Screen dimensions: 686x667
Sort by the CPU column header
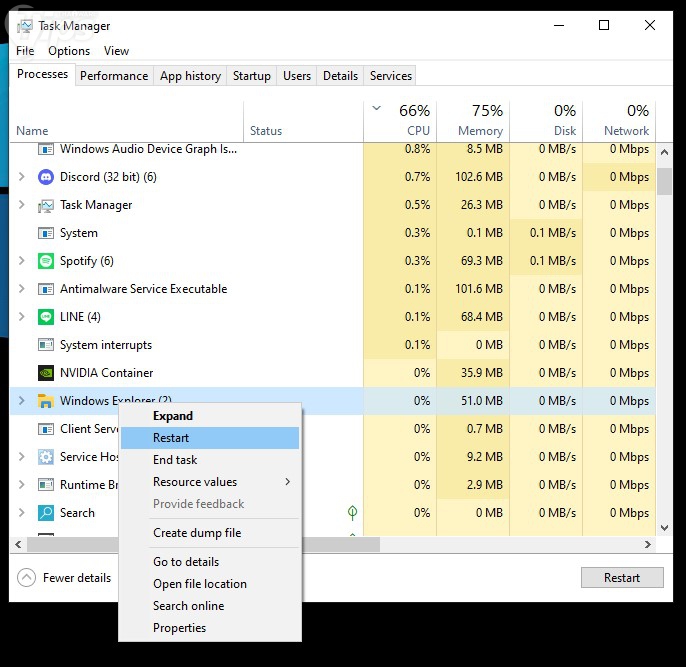(x=400, y=121)
